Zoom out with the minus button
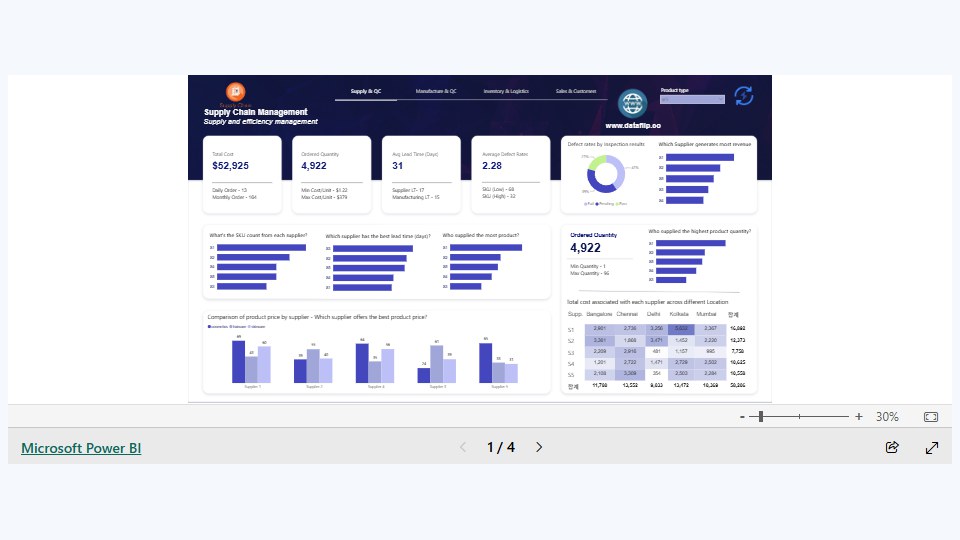 point(742,417)
